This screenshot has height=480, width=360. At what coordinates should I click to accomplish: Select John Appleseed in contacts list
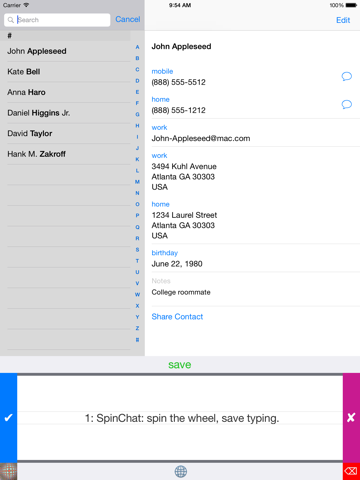point(65,51)
